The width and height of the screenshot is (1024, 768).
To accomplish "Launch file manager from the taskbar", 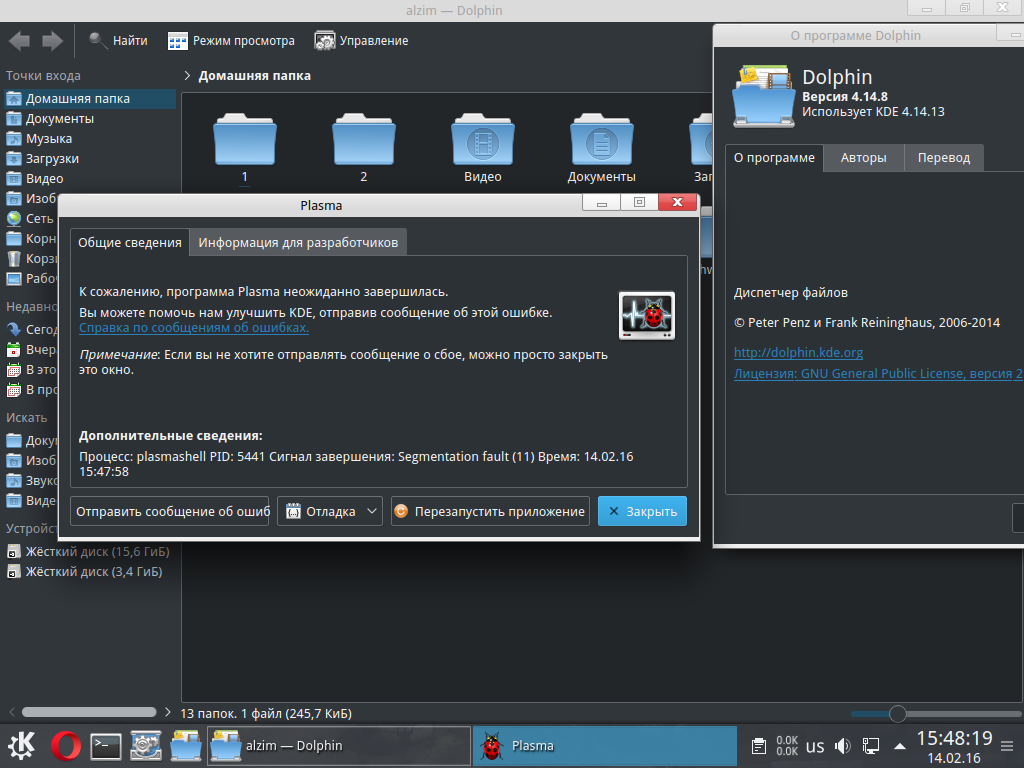I will pos(186,745).
